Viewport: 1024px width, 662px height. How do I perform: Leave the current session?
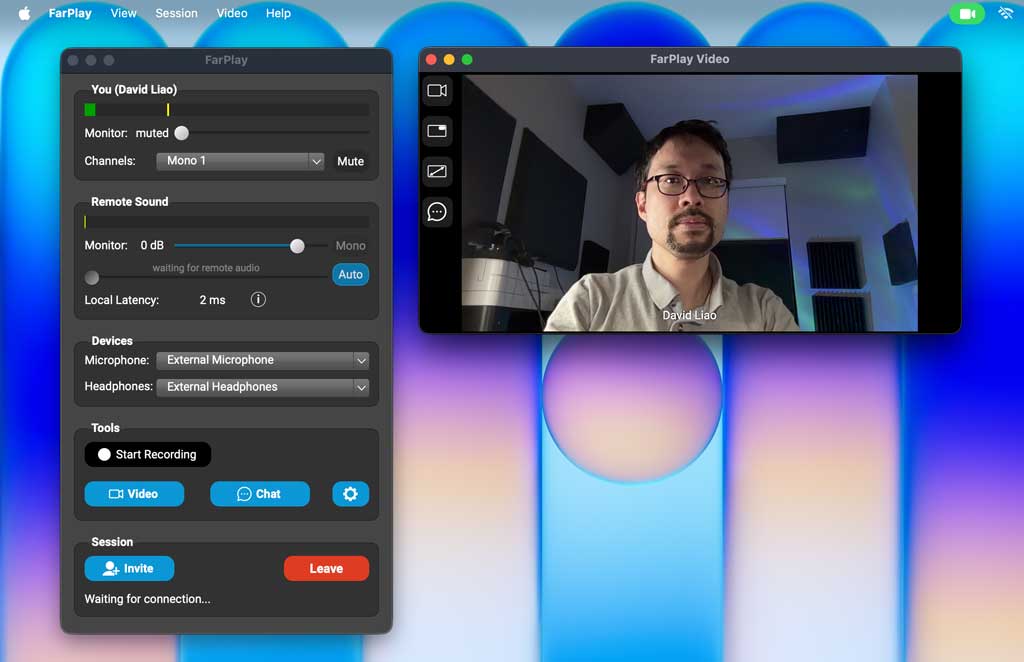pos(326,569)
